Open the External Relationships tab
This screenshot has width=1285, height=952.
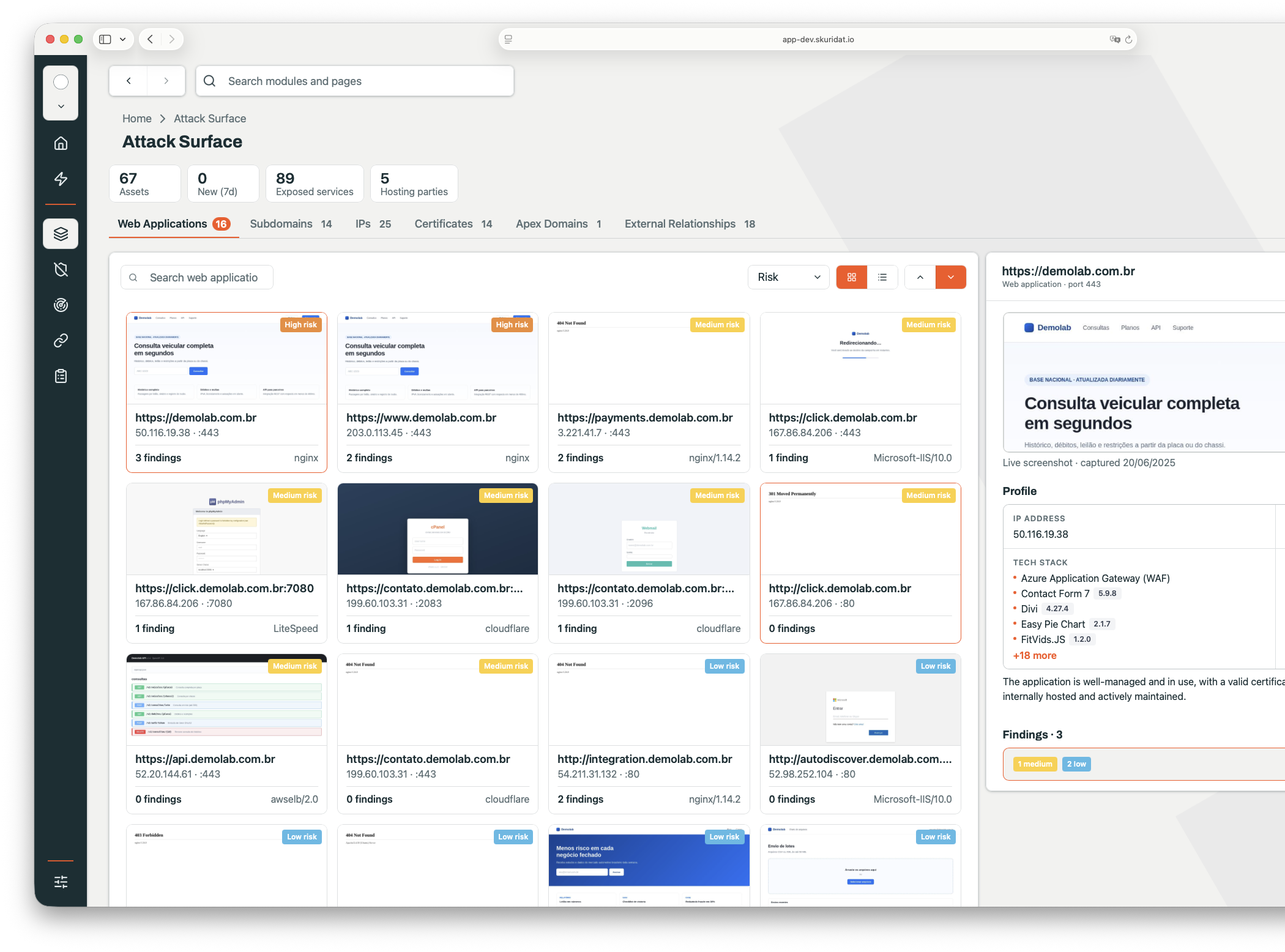[690, 224]
